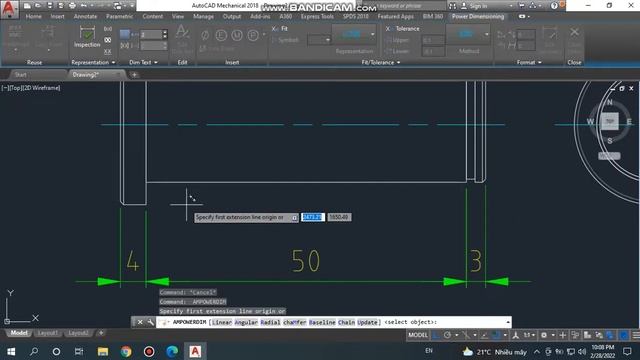Increase the Dim Text precision stepper
640x360 pixels.
[x=164, y=32]
